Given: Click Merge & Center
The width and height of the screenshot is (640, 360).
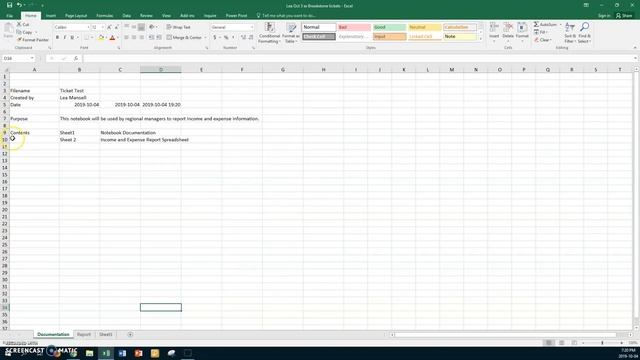Looking at the screenshot, I should [184, 38].
